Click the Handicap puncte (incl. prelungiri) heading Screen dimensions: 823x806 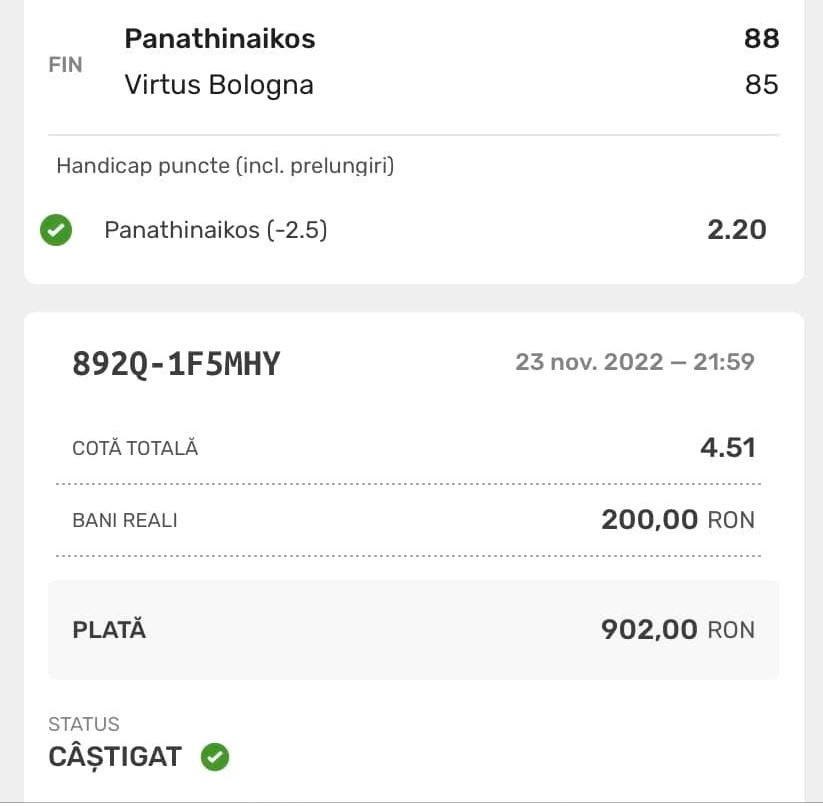tap(225, 166)
